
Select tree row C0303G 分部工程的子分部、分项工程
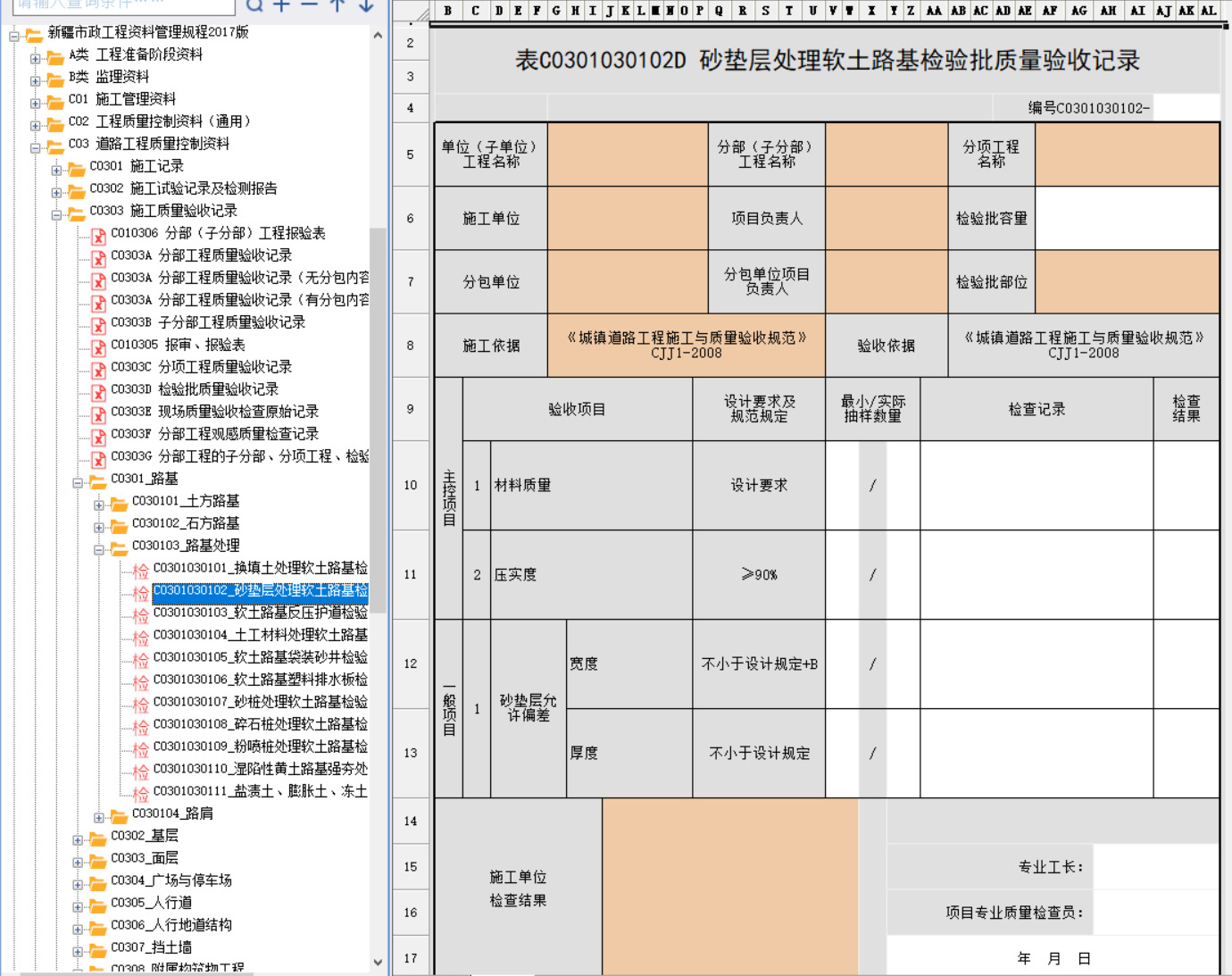[x=239, y=456]
